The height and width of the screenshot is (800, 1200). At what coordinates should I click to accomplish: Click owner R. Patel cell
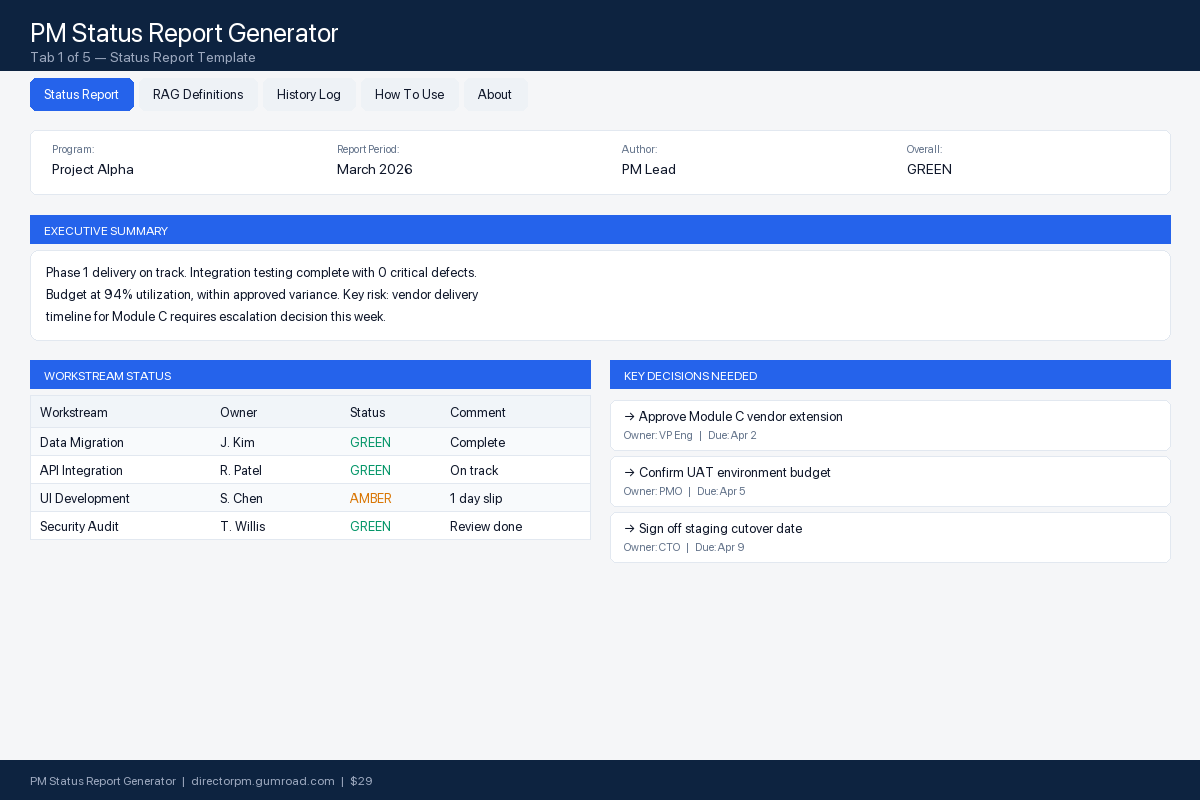pyautogui.click(x=241, y=470)
